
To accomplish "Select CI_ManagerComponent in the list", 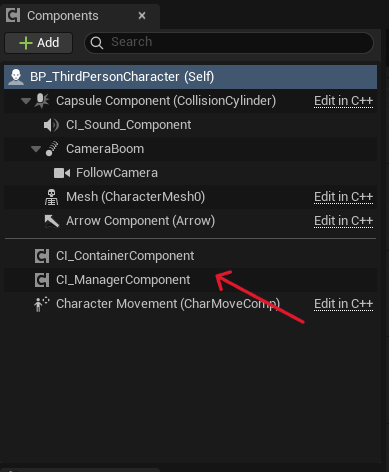I will (x=190, y=280).
